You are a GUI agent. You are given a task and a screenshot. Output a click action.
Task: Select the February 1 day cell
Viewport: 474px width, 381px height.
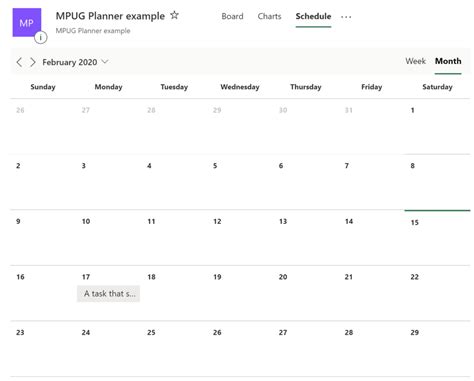437,126
